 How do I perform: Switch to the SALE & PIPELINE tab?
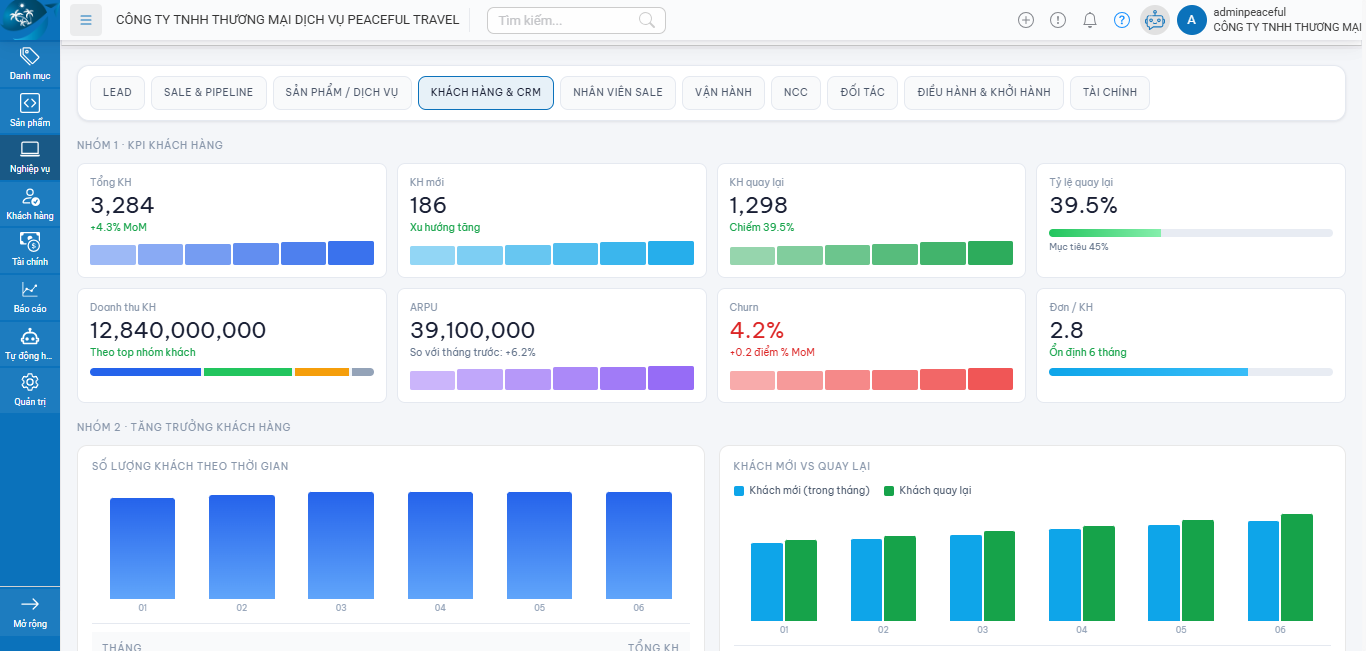point(208,92)
